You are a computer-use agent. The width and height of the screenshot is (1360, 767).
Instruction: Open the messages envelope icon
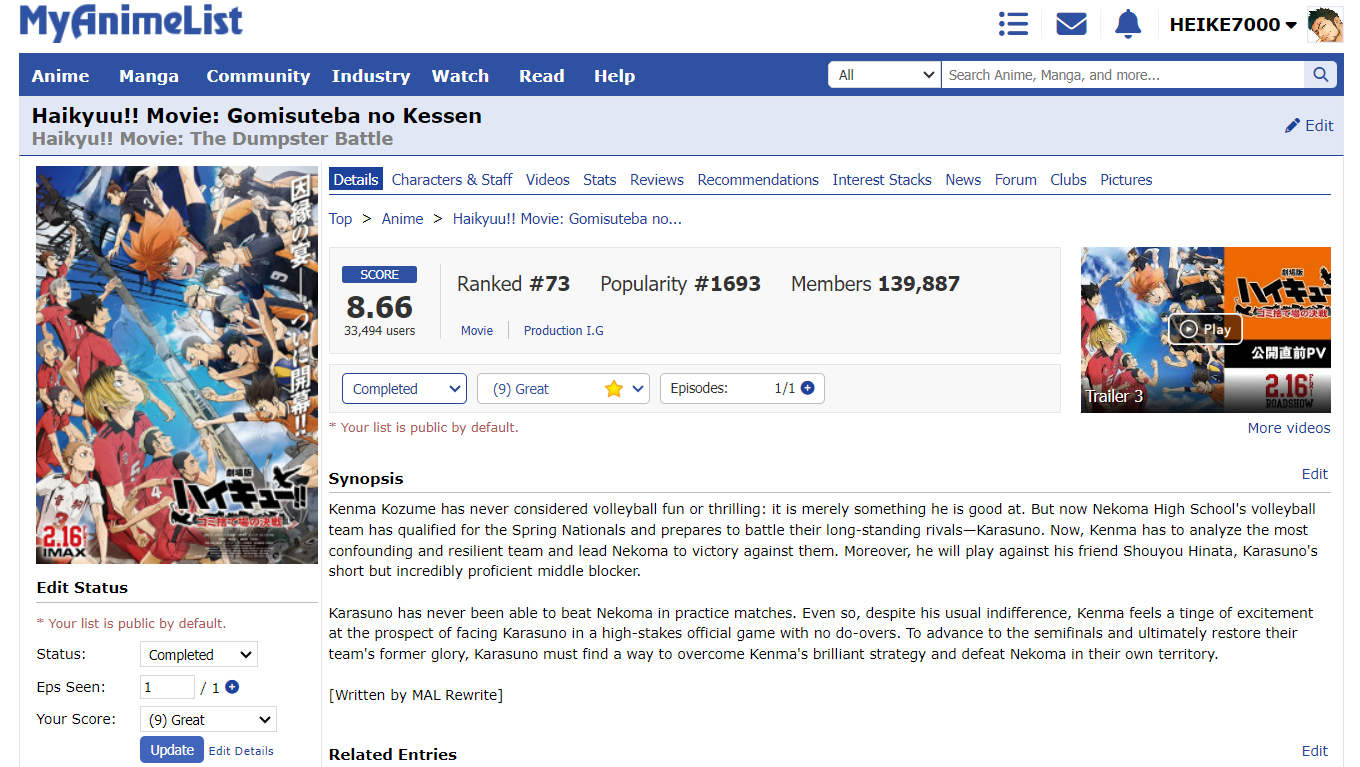(1071, 24)
